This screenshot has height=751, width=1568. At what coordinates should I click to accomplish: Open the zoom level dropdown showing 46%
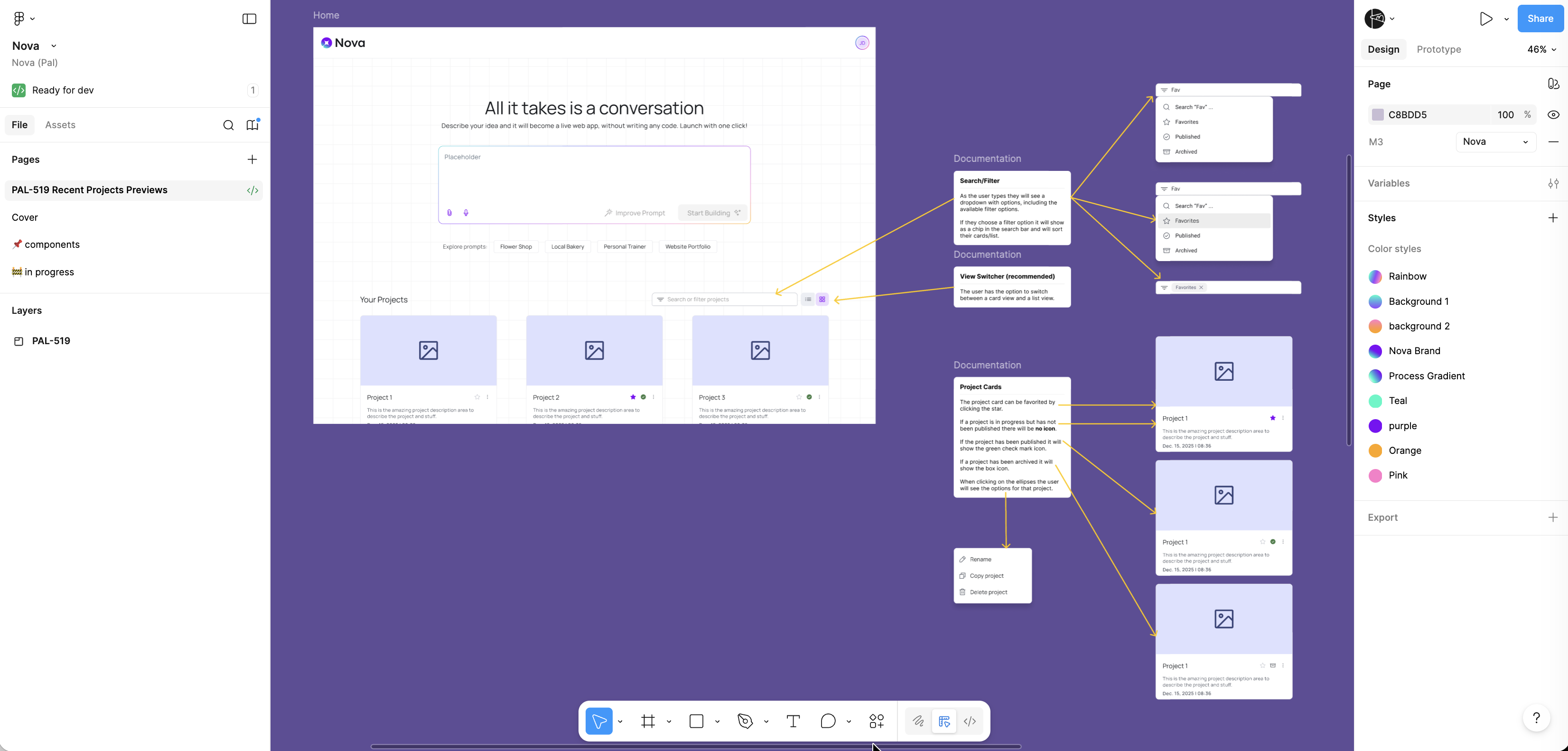[x=1540, y=49]
